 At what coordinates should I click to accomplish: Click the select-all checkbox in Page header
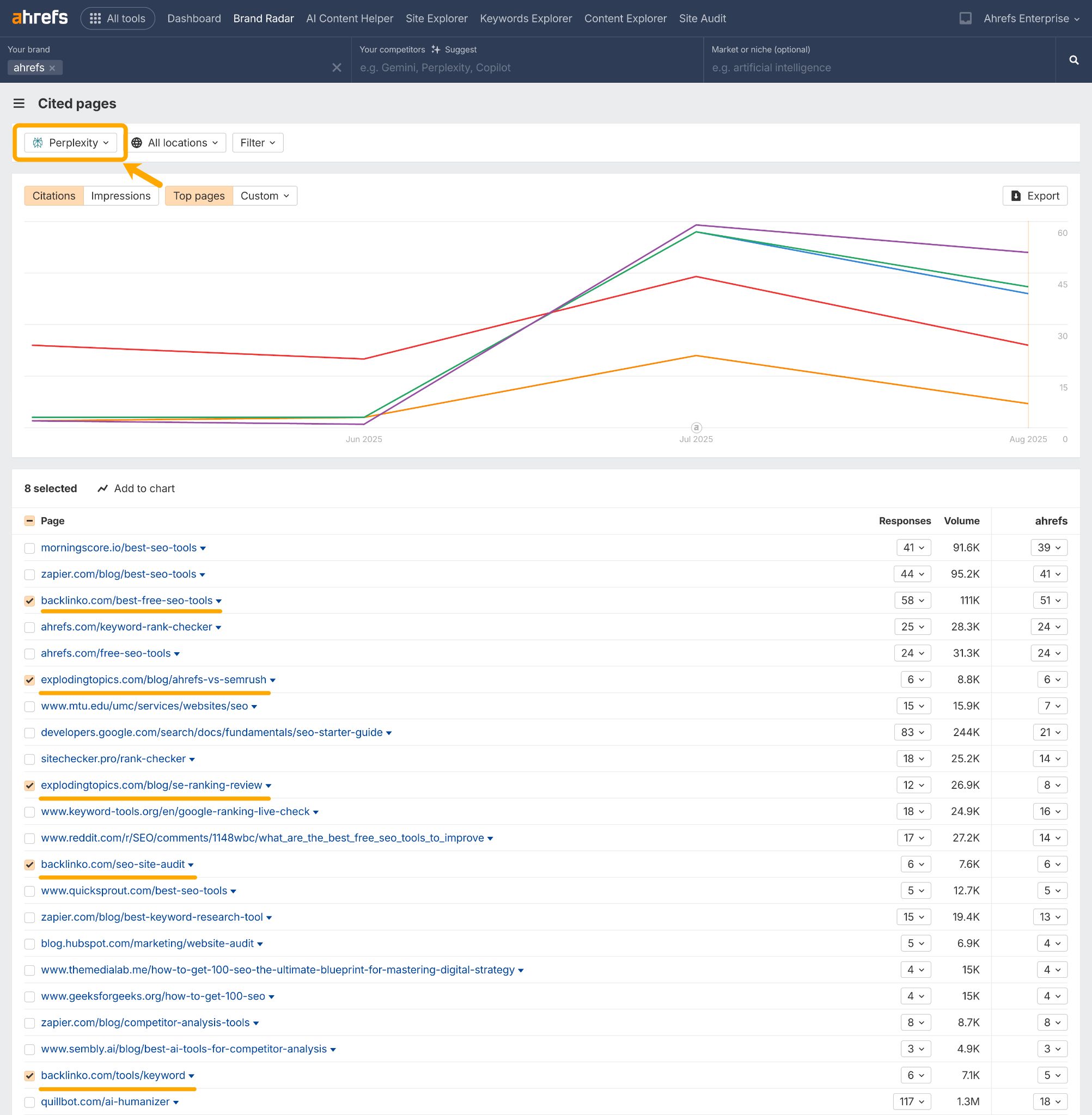pos(29,520)
